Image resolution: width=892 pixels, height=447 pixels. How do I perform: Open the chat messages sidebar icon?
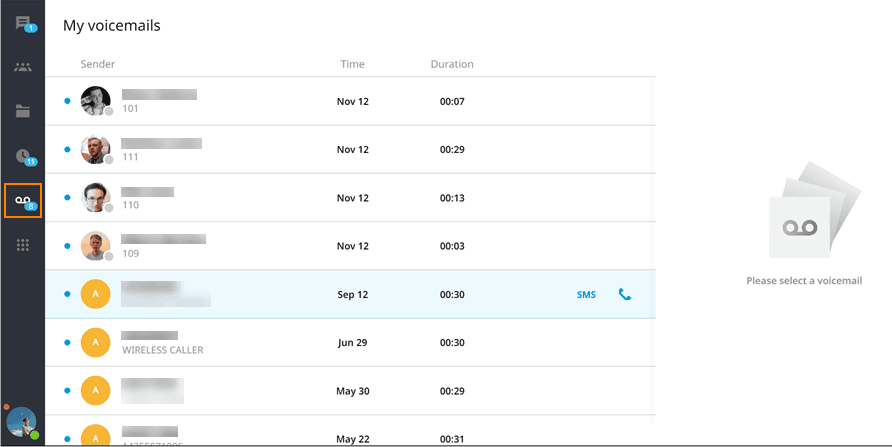pyautogui.click(x=22, y=23)
